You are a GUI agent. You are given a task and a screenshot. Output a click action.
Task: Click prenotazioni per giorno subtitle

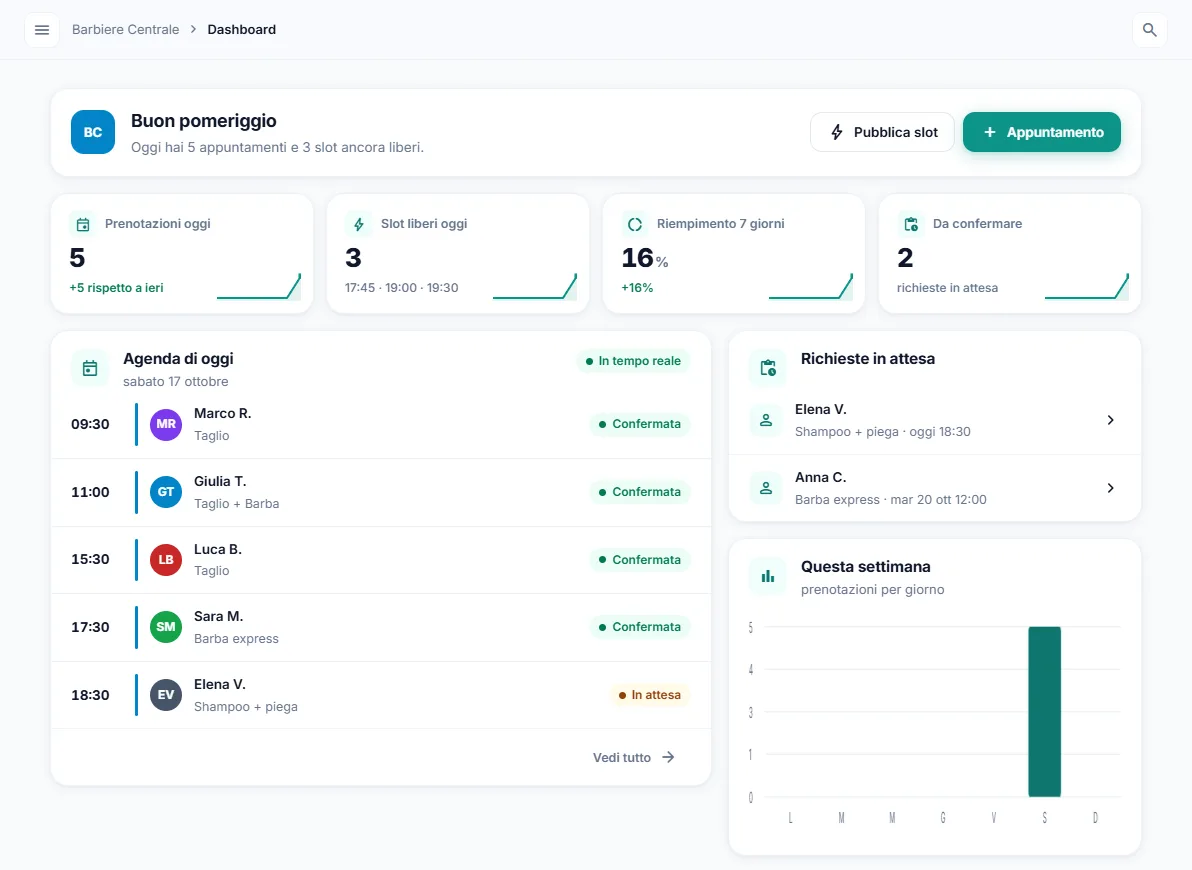(x=873, y=590)
